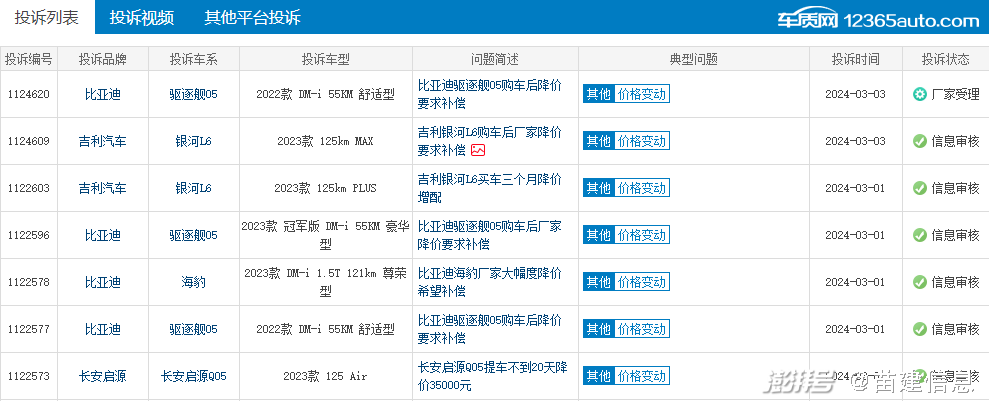Click model text 2023款 125km PLUS
989x401 pixels.
[325, 188]
